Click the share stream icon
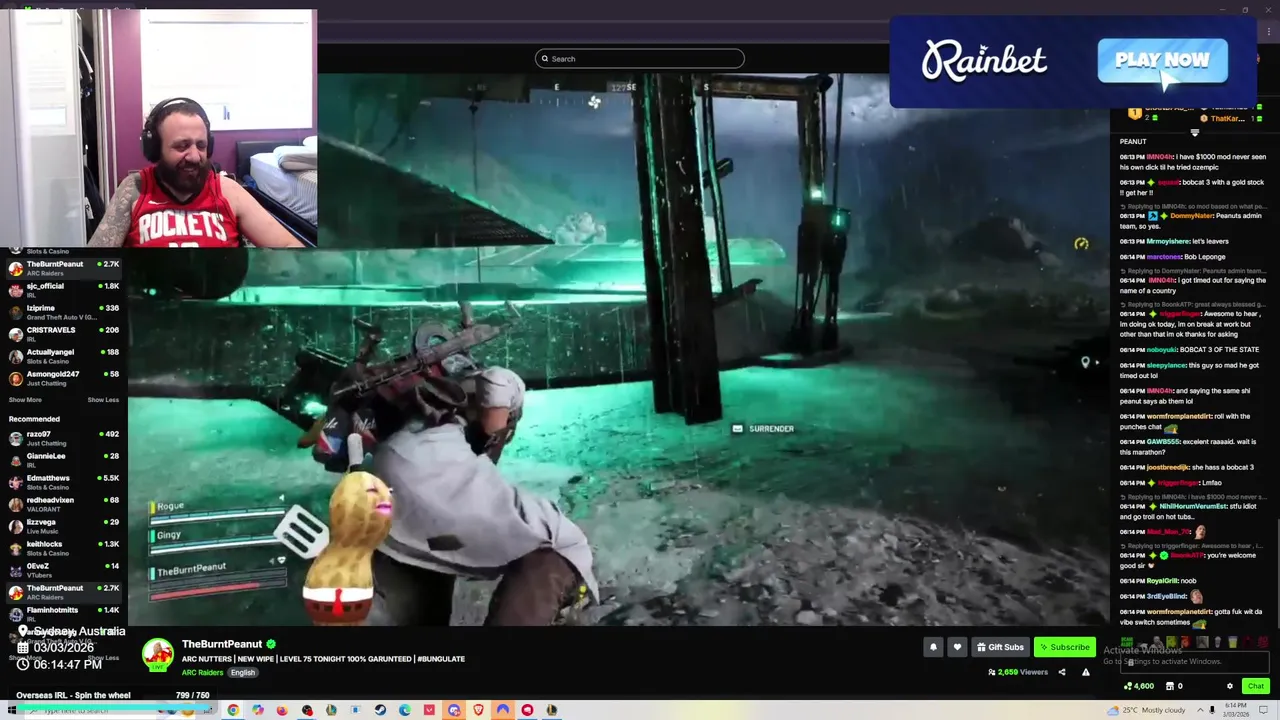Viewport: 1280px width, 720px height. [1062, 672]
